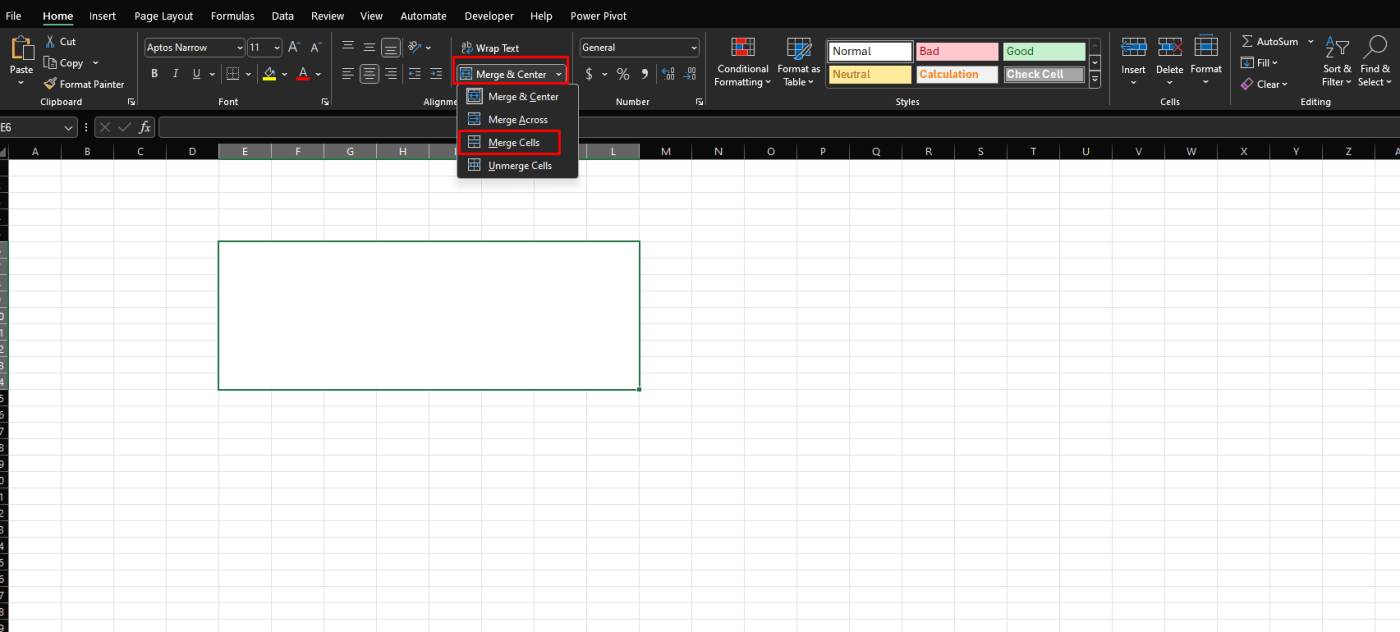
Task: Apply comma style number format
Action: click(645, 74)
